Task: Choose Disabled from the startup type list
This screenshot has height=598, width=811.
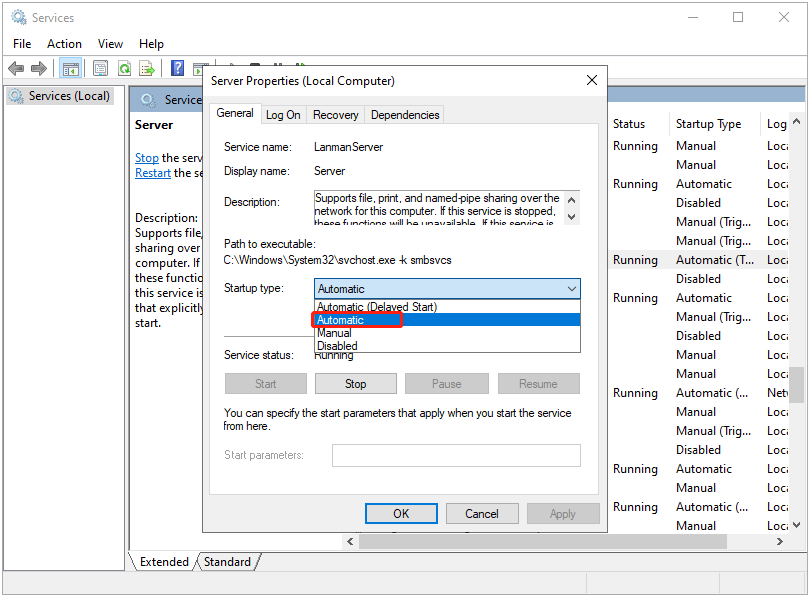Action: click(338, 345)
